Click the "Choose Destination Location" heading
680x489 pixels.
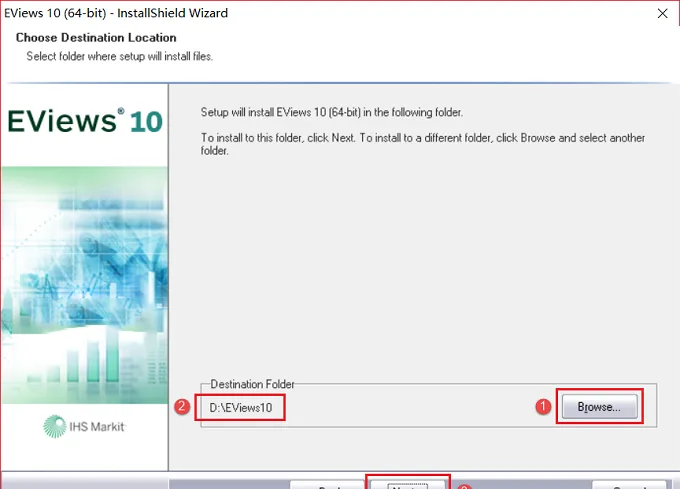pyautogui.click(x=96, y=38)
